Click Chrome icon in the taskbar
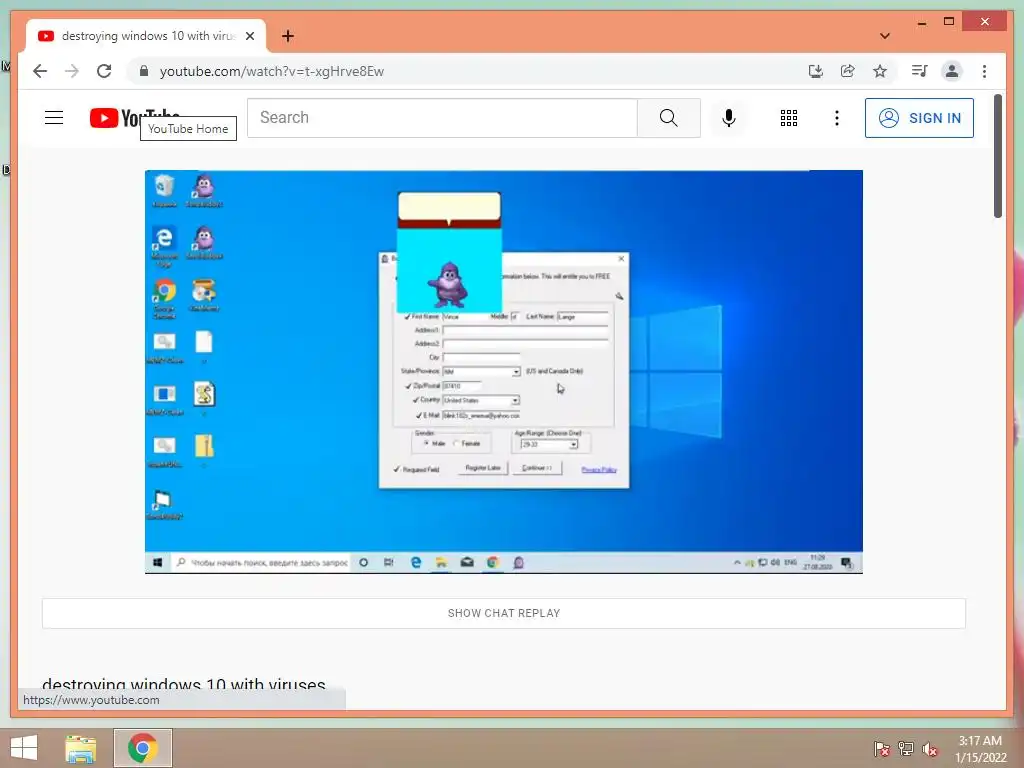Viewport: 1024px width, 768px height. tap(142, 748)
